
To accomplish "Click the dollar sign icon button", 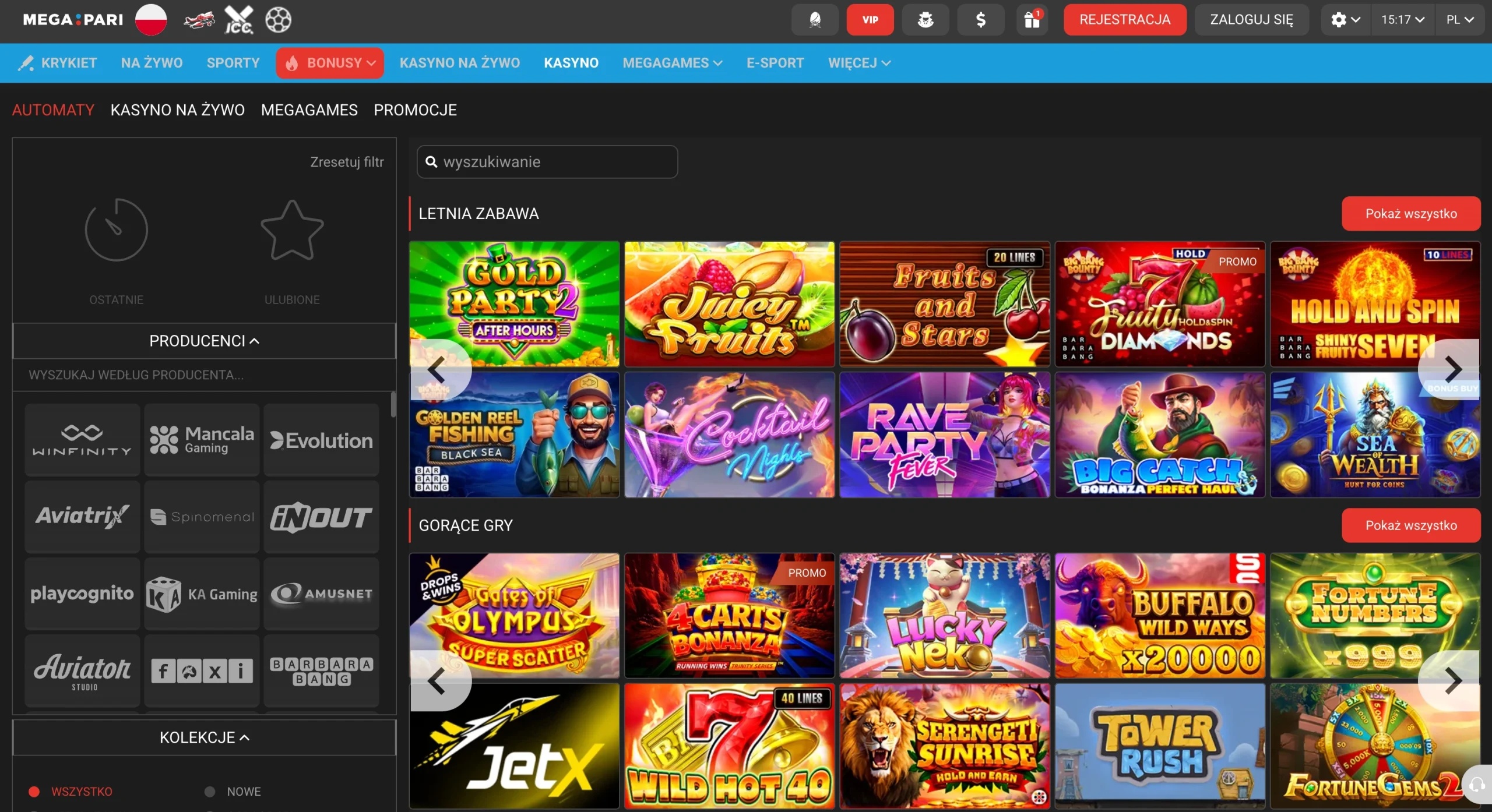I will [x=981, y=20].
